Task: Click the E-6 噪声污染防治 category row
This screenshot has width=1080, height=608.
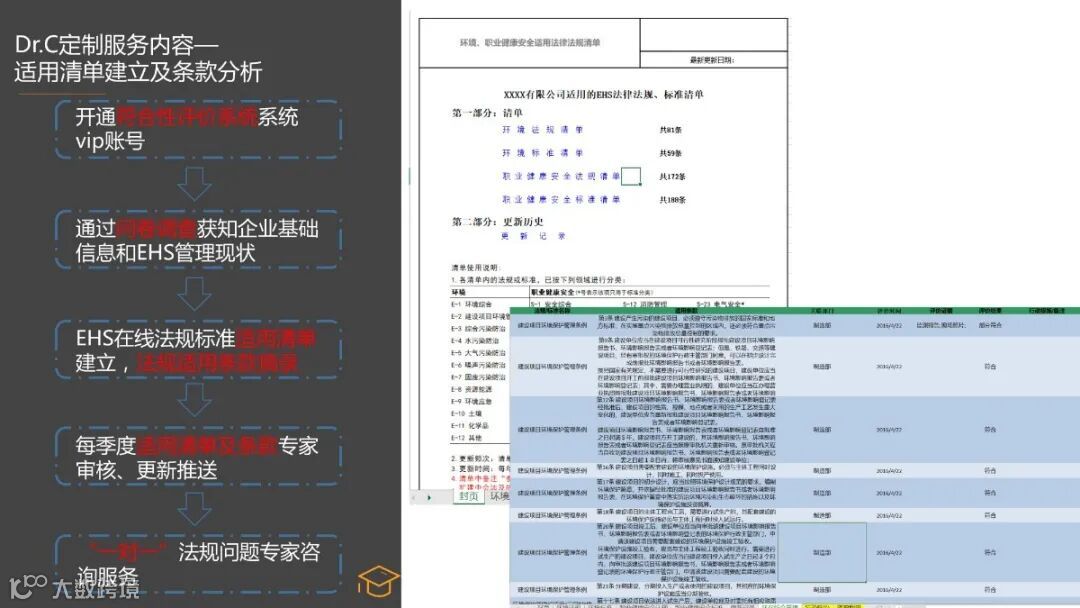Action: tap(477, 365)
